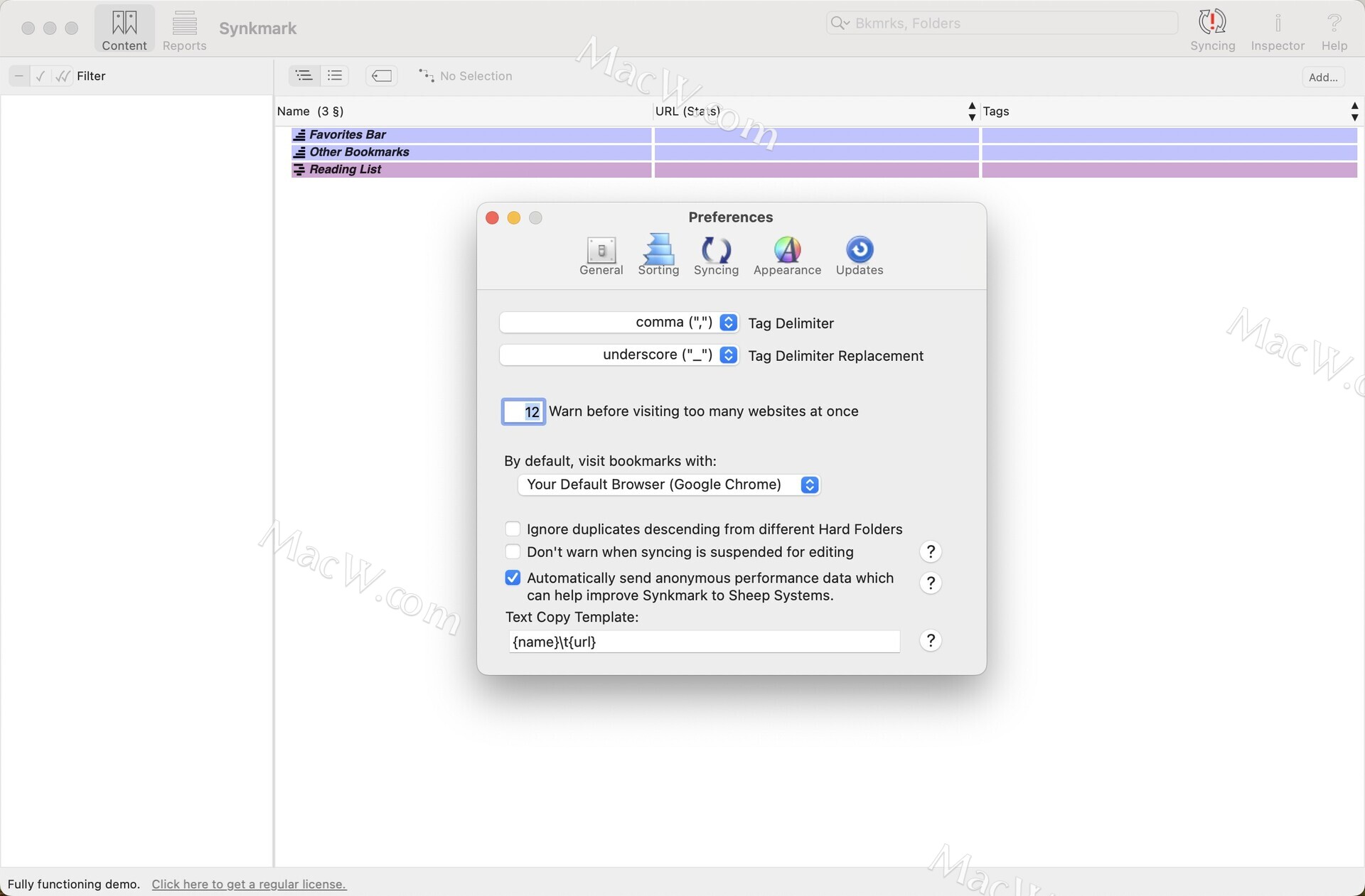Click the search magnifier dropdown icon
The height and width of the screenshot is (896, 1365).
[x=840, y=23]
